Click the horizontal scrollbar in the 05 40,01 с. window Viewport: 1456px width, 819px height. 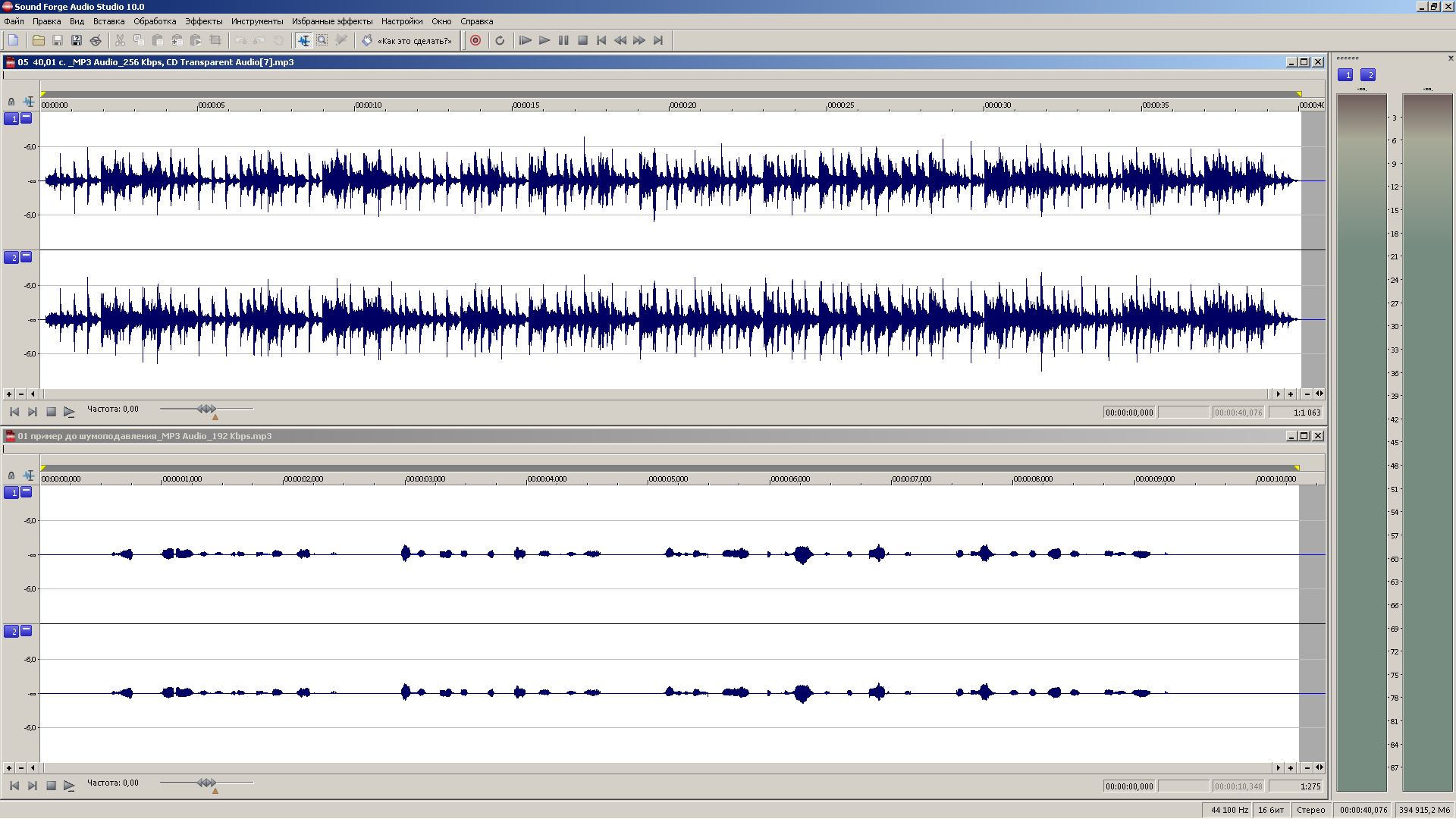coord(656,394)
